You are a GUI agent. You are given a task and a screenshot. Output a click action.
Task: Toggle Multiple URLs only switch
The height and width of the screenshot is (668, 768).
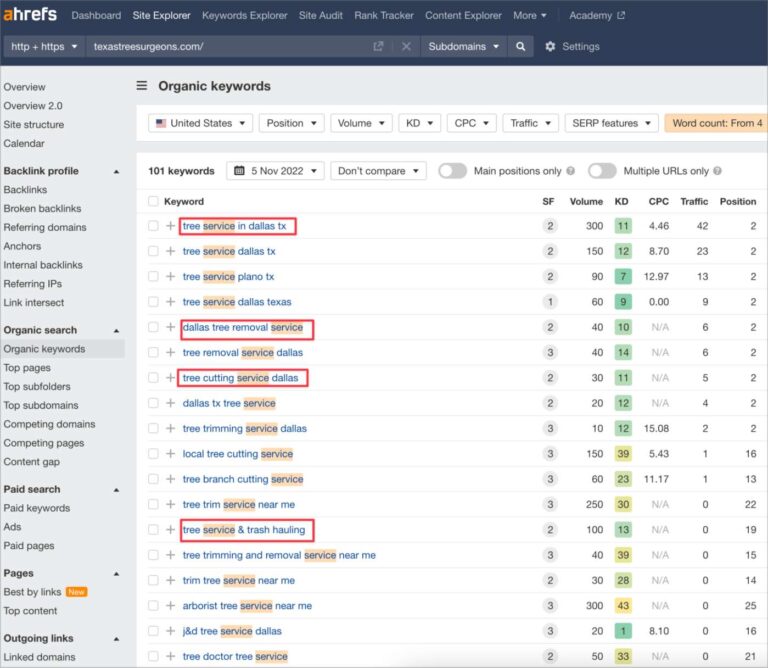[602, 171]
